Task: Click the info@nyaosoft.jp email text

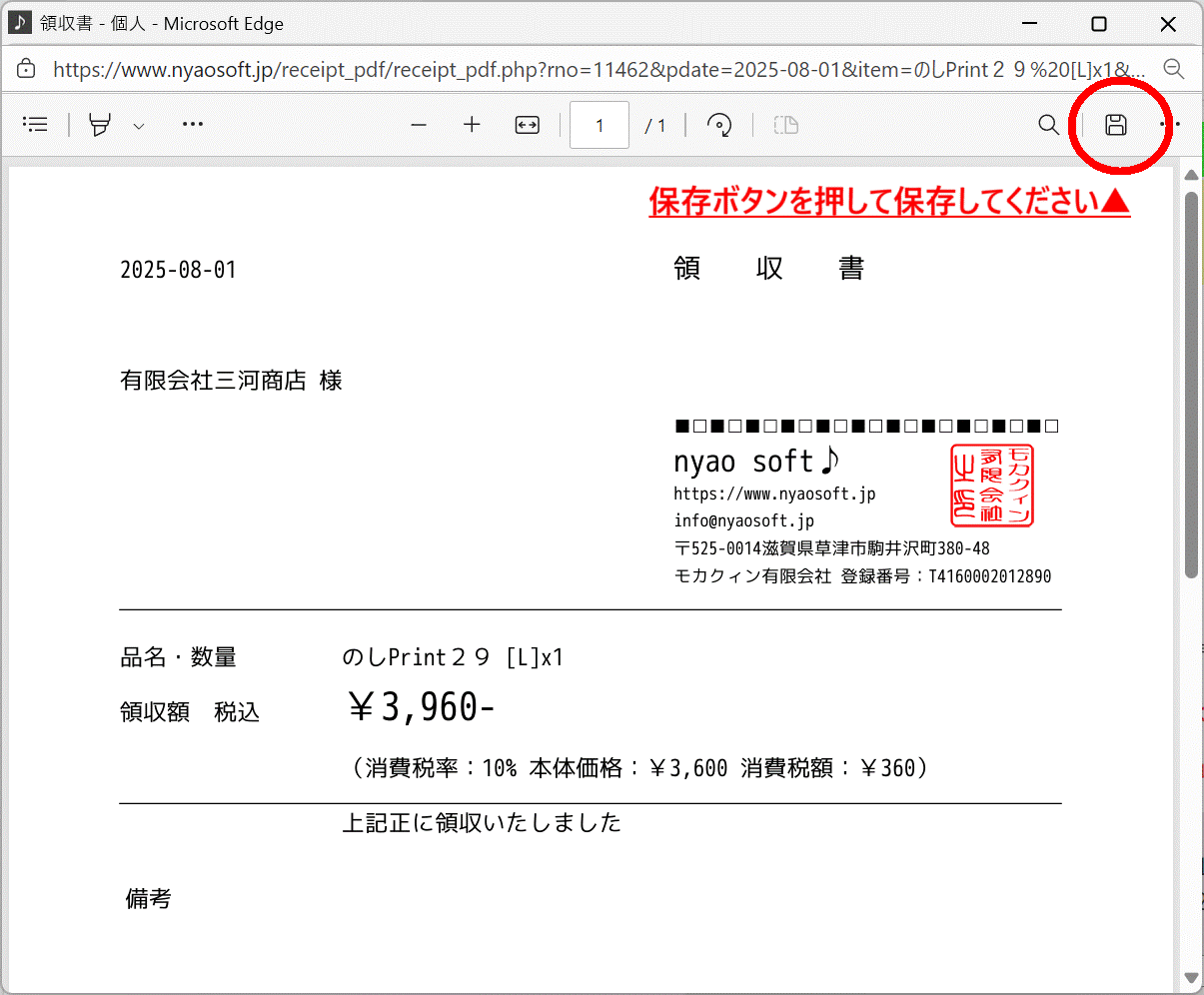Action: [743, 520]
